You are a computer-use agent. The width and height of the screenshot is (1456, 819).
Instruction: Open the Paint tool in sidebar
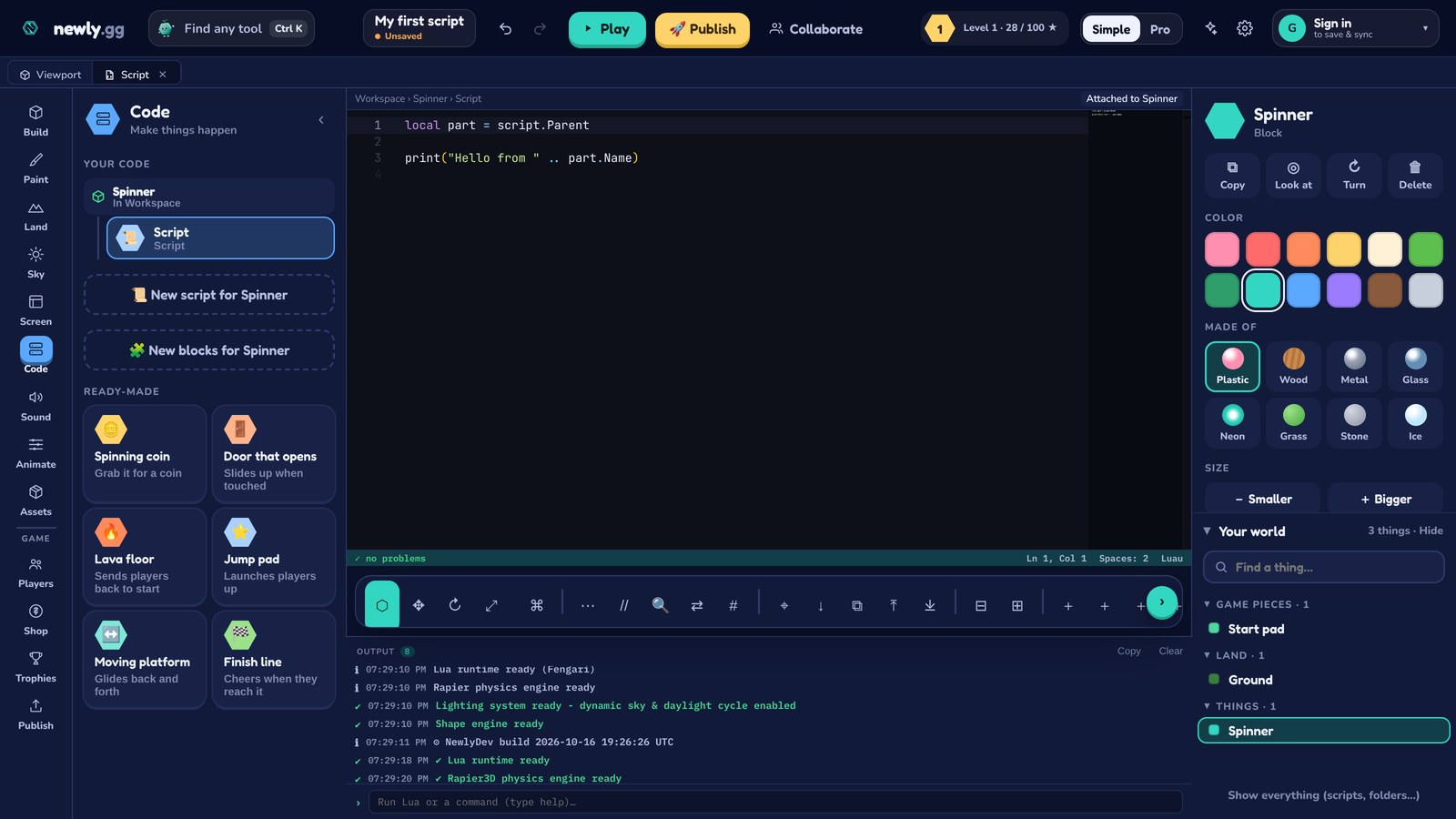coord(35,167)
